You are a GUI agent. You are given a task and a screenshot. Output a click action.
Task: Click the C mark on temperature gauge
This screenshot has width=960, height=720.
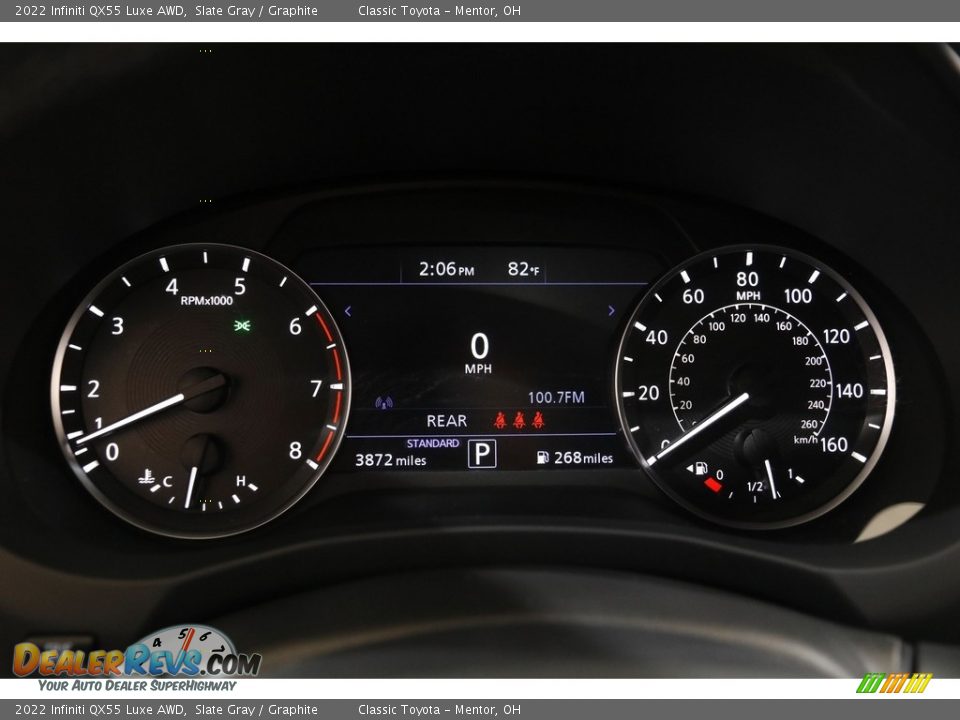coord(167,482)
